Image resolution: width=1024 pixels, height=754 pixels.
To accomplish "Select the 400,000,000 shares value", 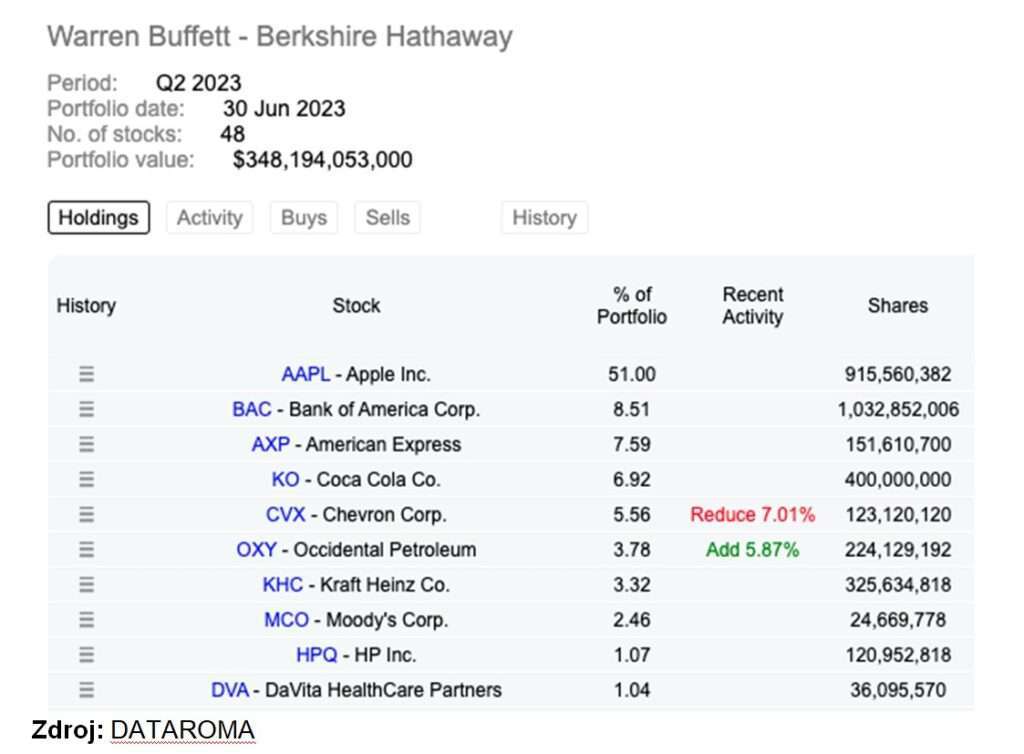I will [x=898, y=479].
